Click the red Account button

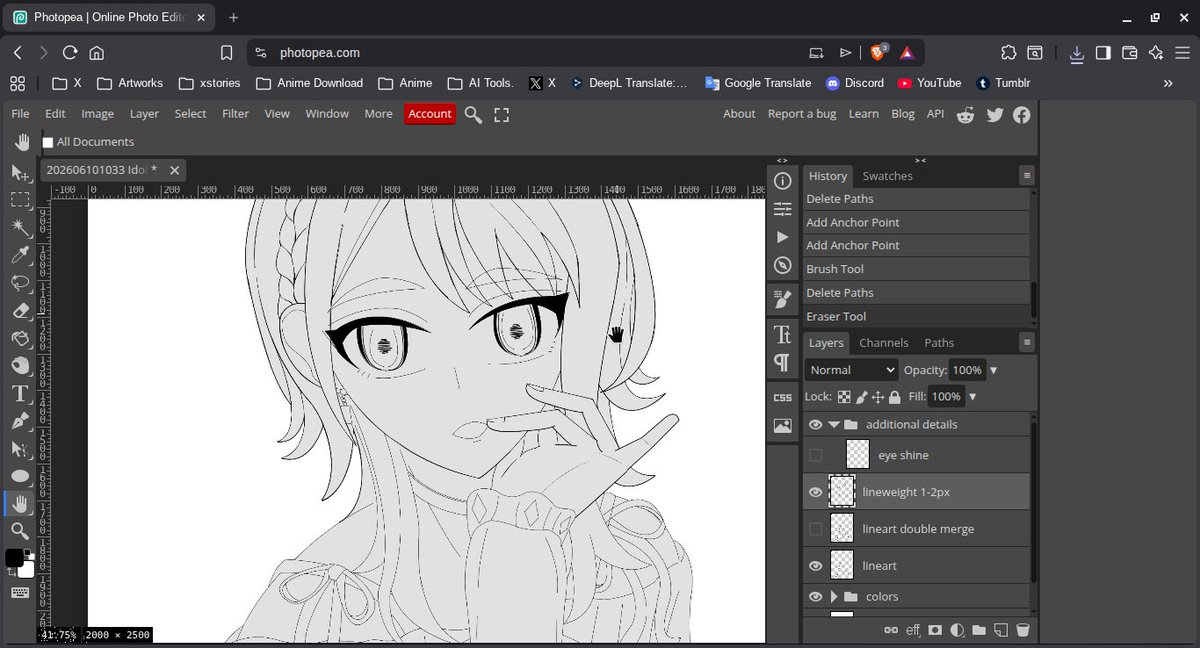[430, 114]
